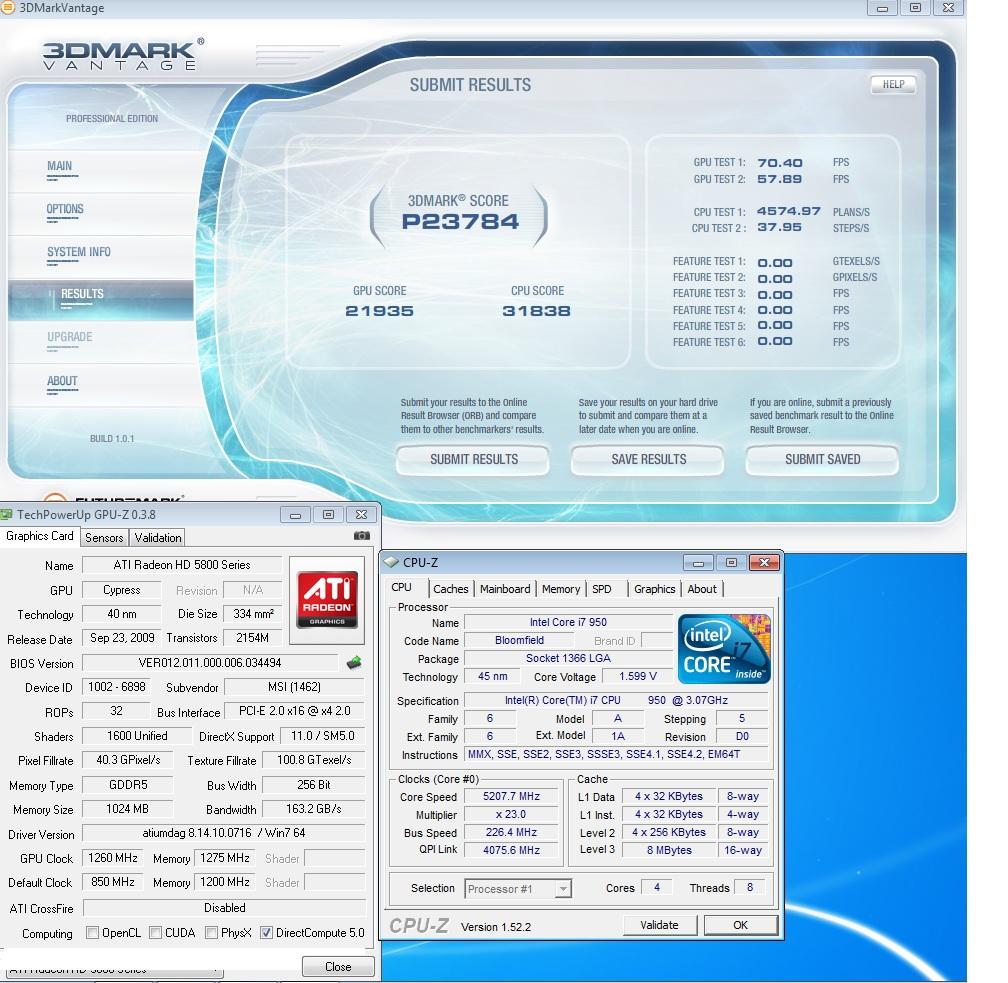Viewport: 1008px width, 983px height.
Task: Click the QPI Link 4075.6 MHz value
Action: tap(512, 851)
